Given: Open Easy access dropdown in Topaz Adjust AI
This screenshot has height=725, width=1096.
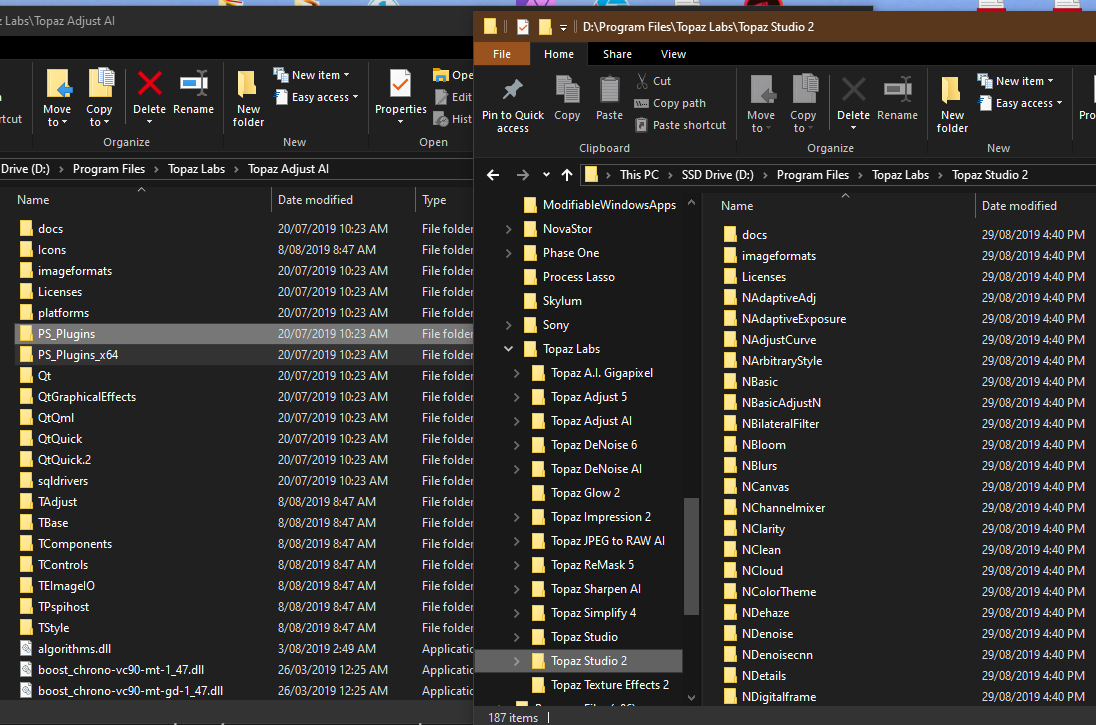Looking at the screenshot, I should pyautogui.click(x=316, y=97).
